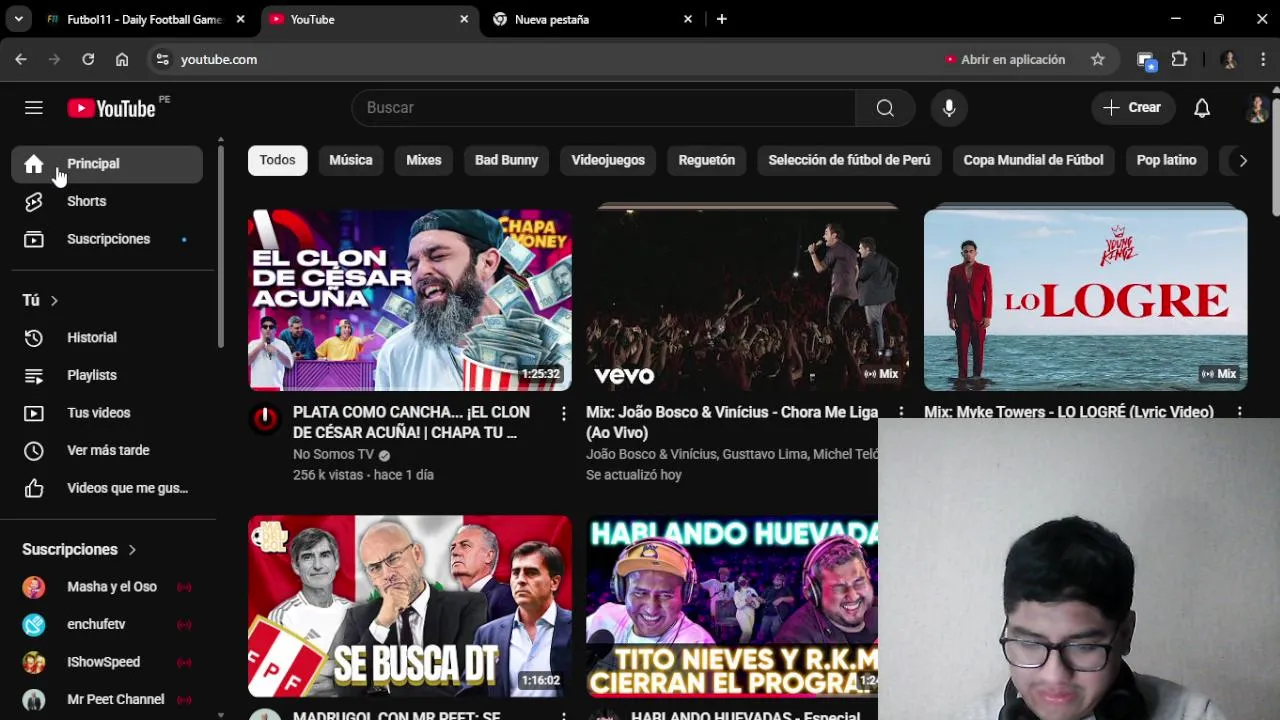Open Ver más tarde list
The image size is (1280, 720).
point(107,450)
